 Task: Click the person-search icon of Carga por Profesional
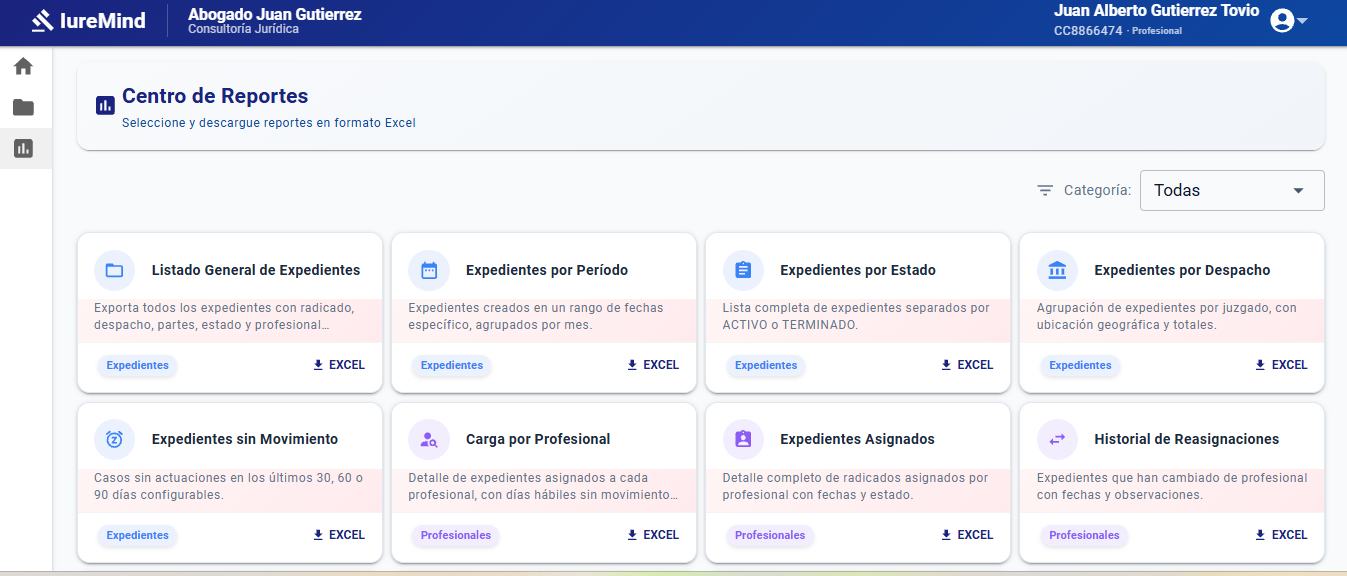tap(429, 439)
